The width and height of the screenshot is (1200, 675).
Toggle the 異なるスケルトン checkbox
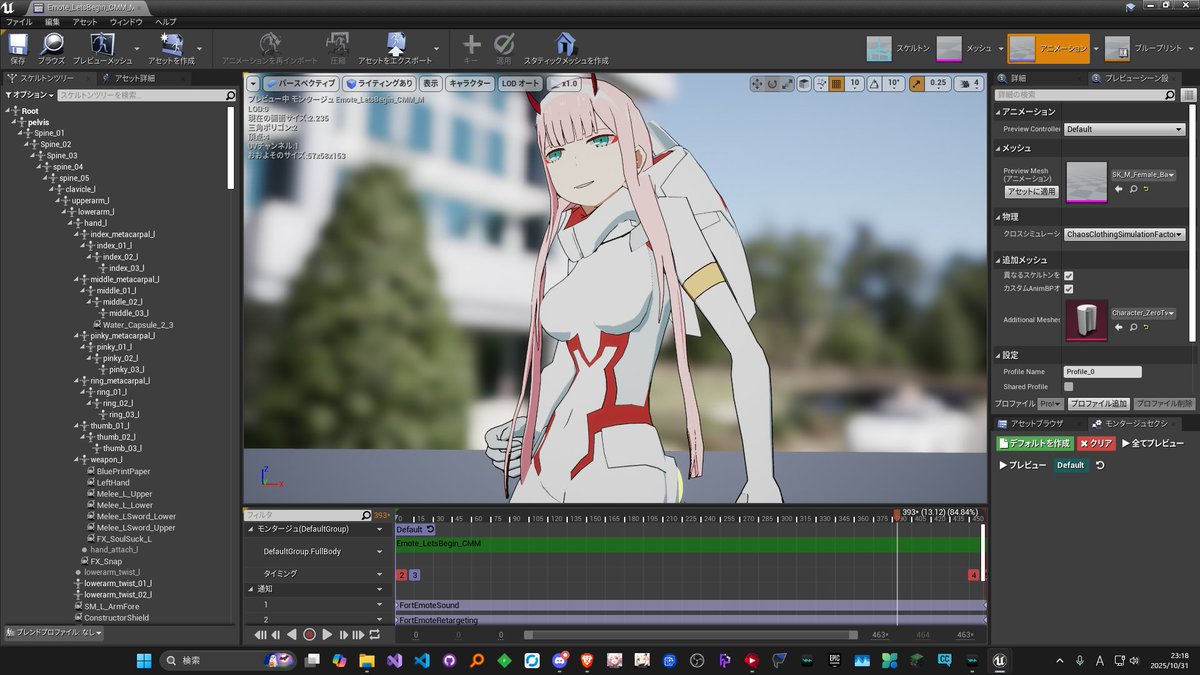tap(1069, 275)
